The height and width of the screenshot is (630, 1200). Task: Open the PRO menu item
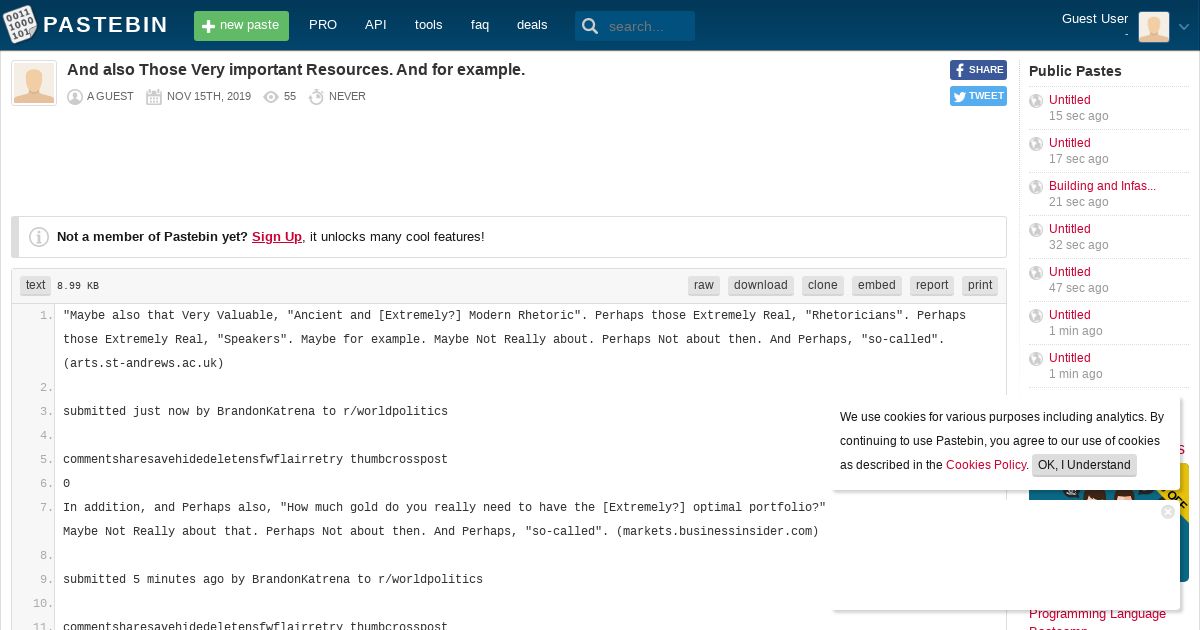pos(323,25)
